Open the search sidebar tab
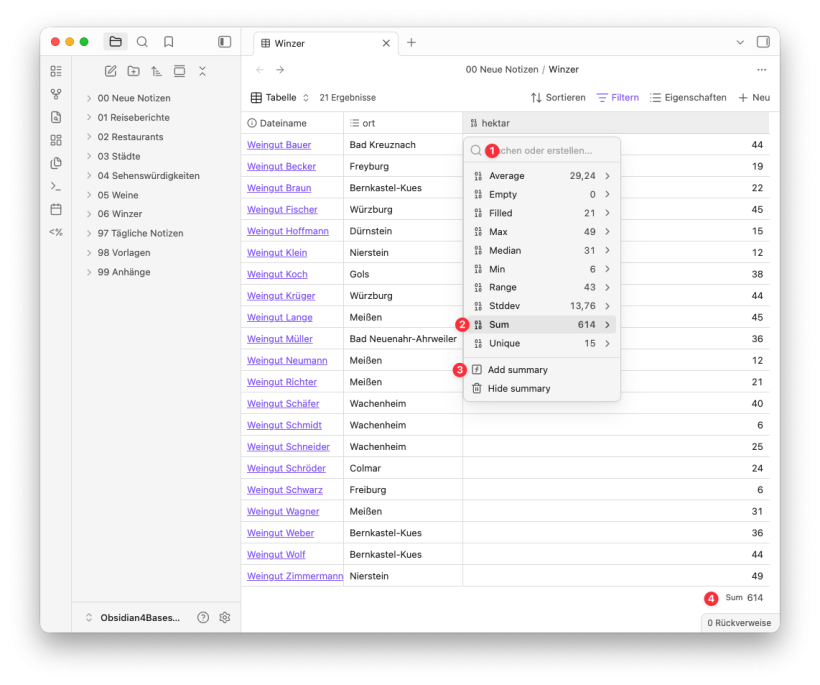 142,42
